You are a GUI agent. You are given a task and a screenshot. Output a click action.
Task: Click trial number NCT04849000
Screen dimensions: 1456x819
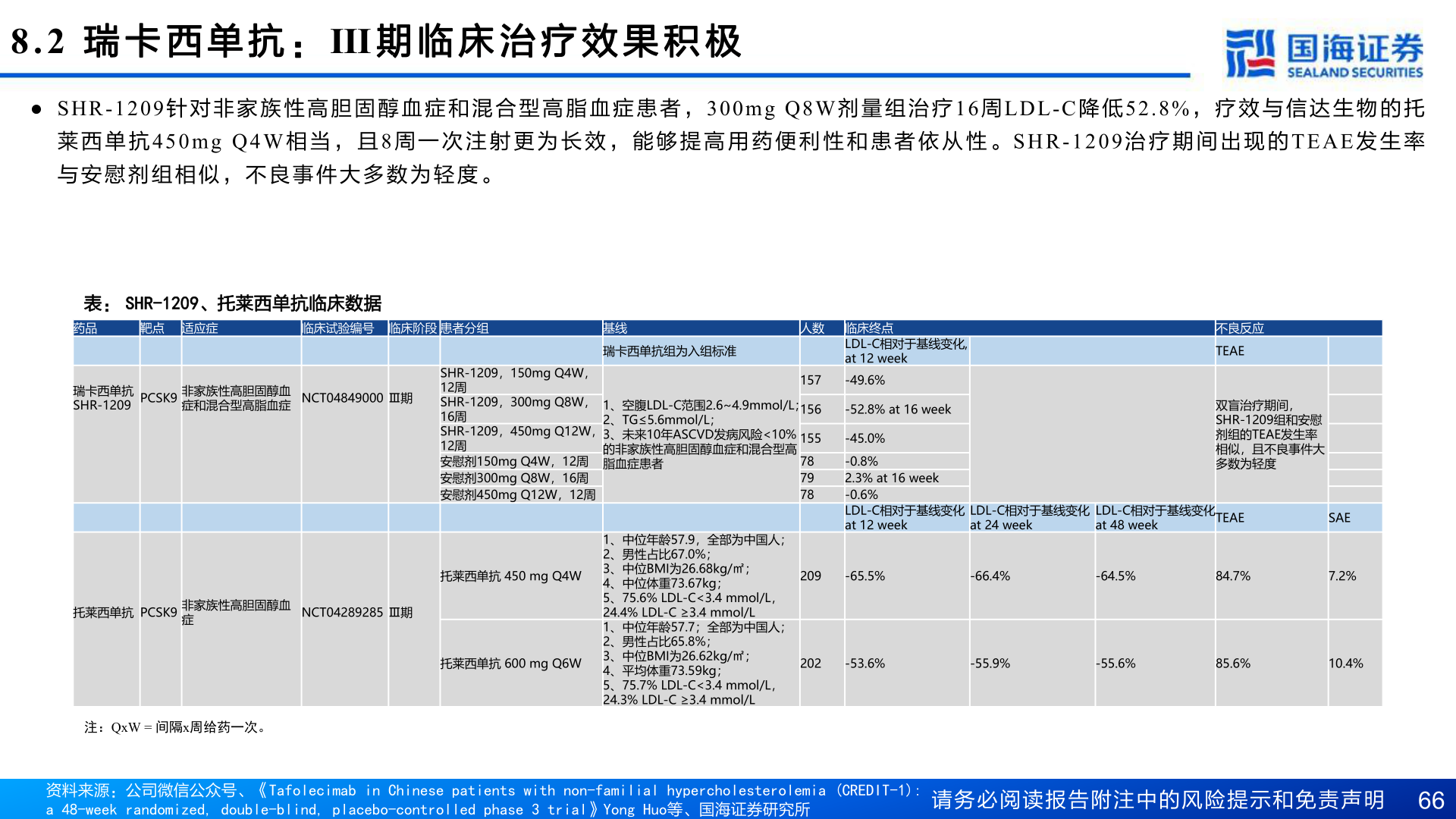tap(343, 398)
